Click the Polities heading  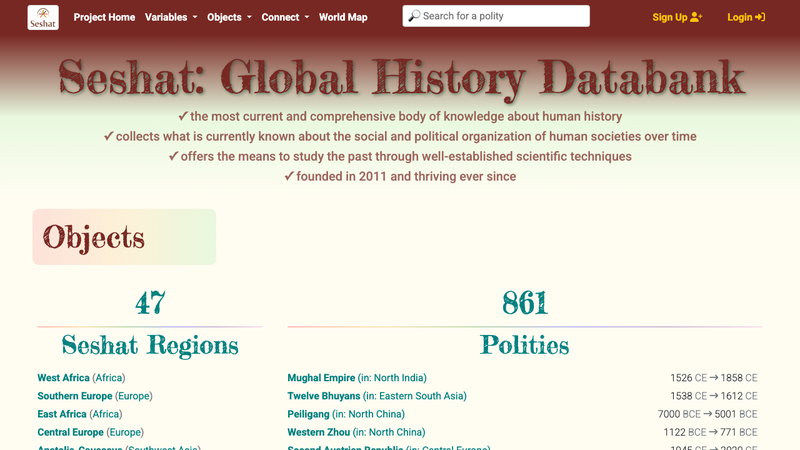click(x=524, y=345)
